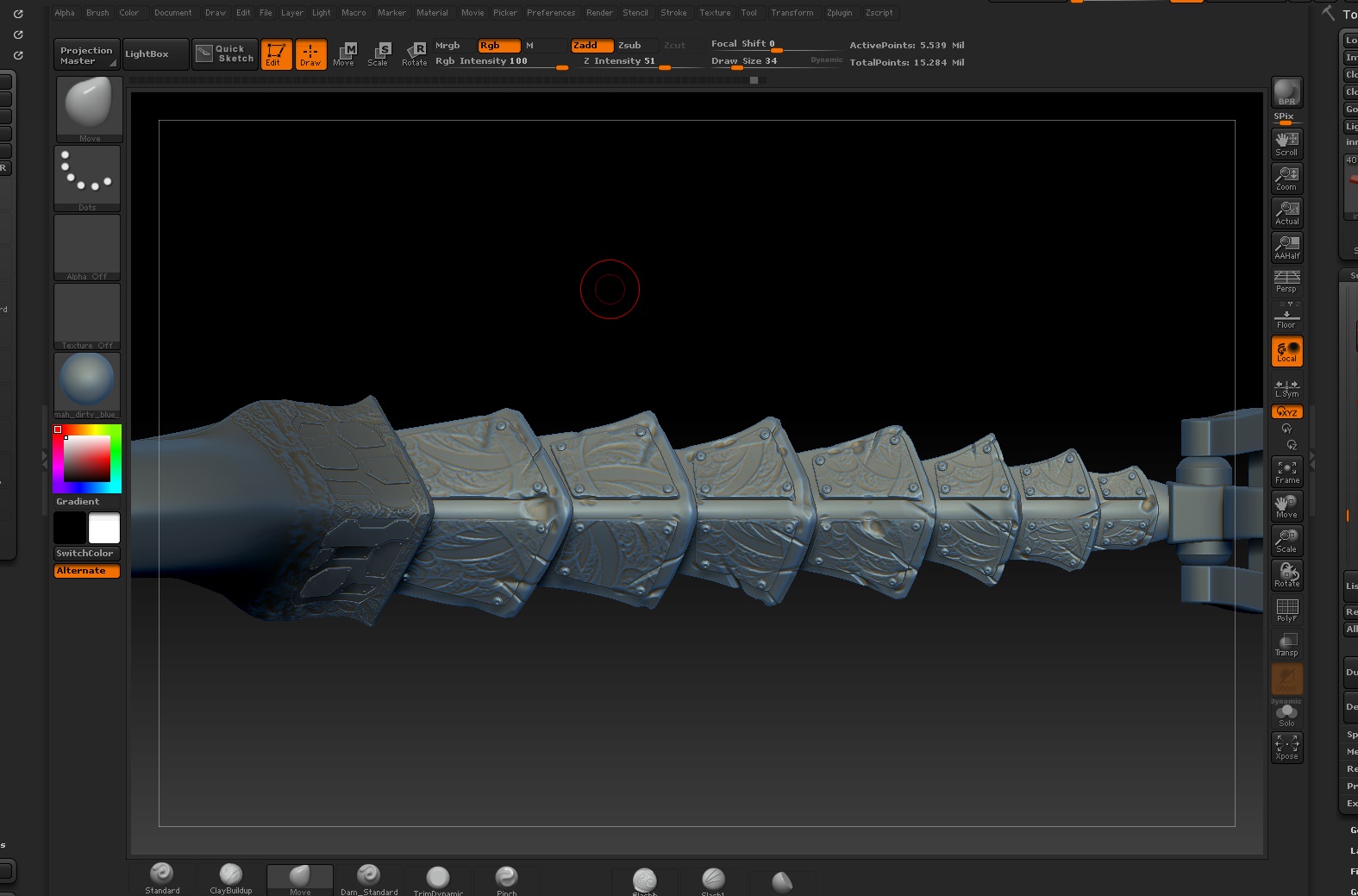The height and width of the screenshot is (896, 1358).
Task: Set canvas to Actual size
Action: (1286, 213)
